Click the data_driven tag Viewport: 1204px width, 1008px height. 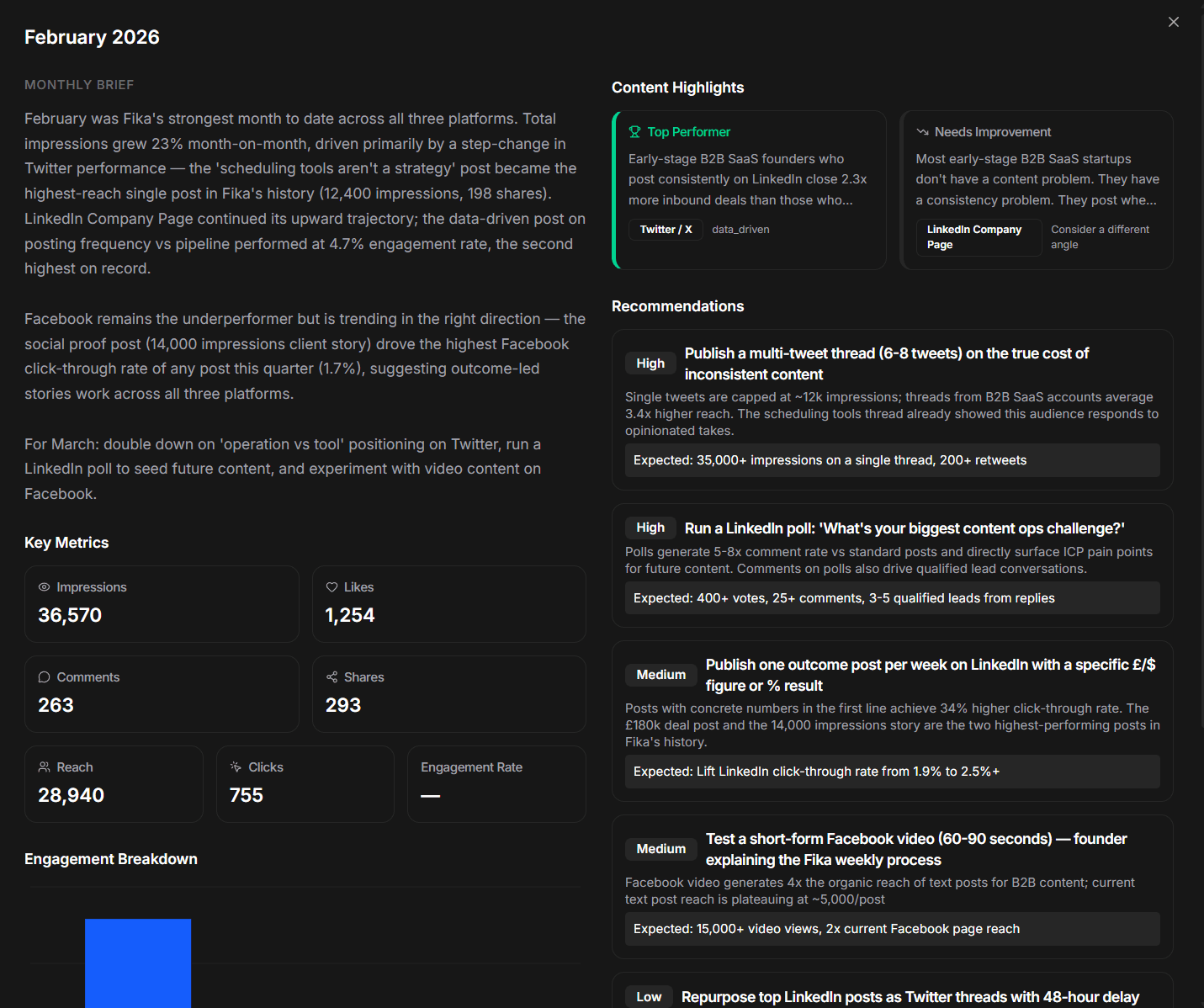[740, 229]
